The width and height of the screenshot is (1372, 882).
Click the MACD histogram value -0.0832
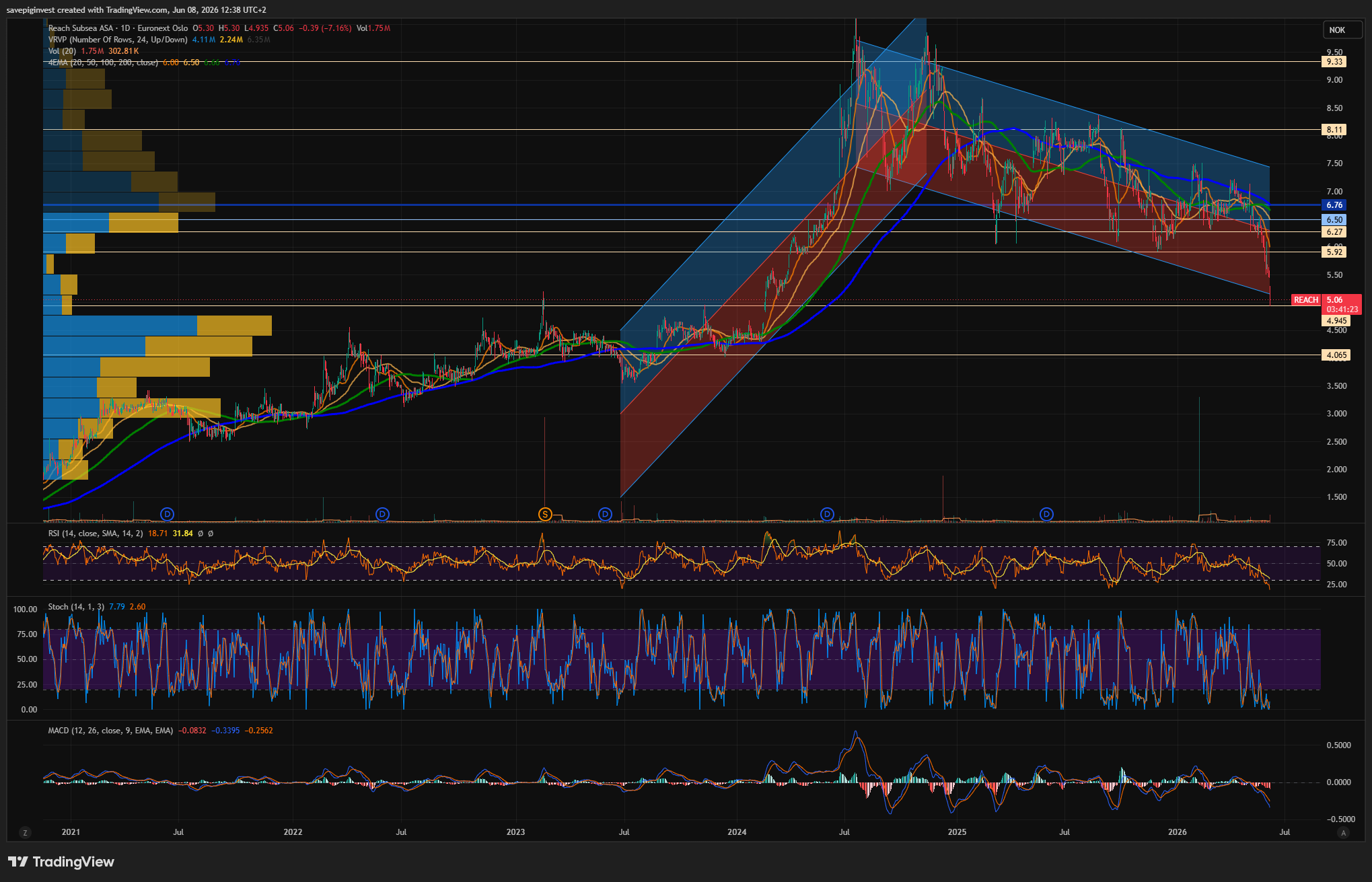coord(192,731)
